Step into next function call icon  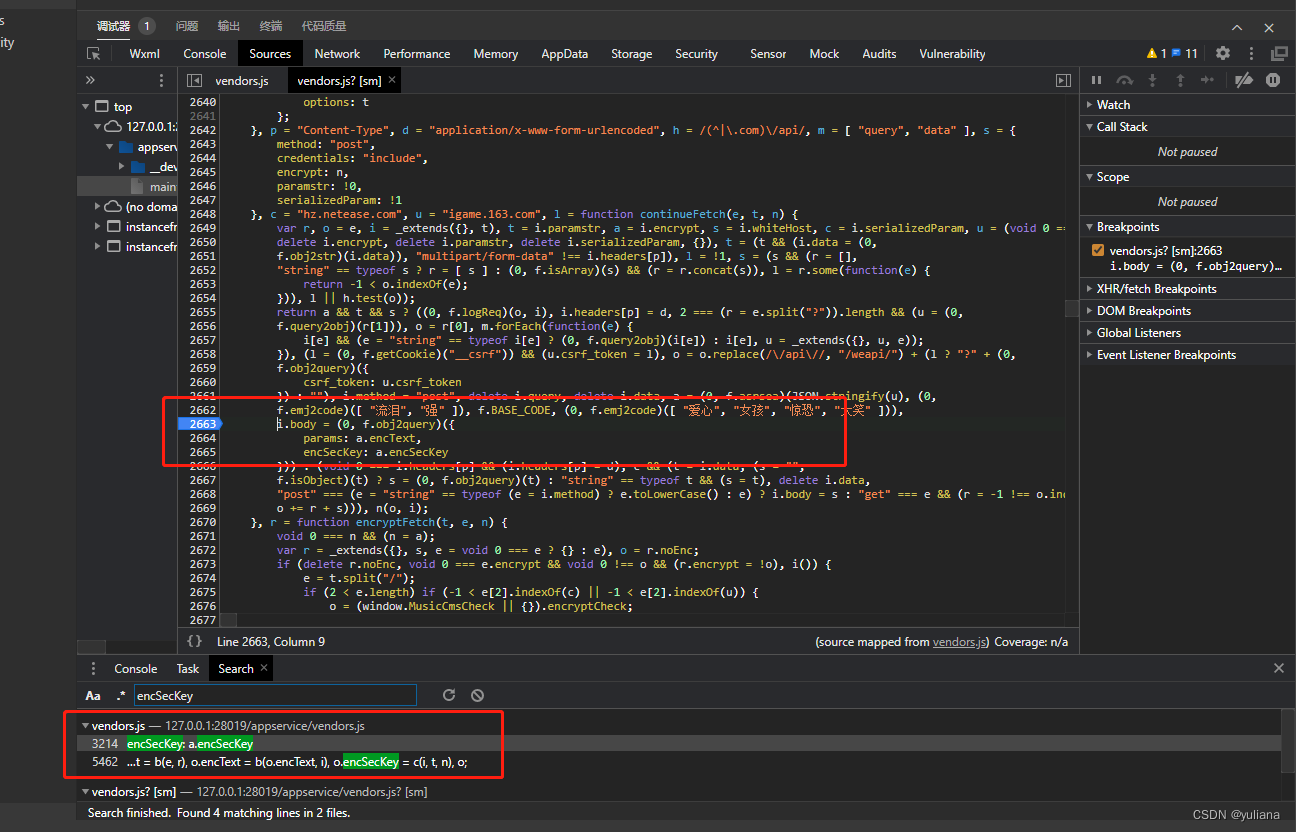pyautogui.click(x=1152, y=80)
